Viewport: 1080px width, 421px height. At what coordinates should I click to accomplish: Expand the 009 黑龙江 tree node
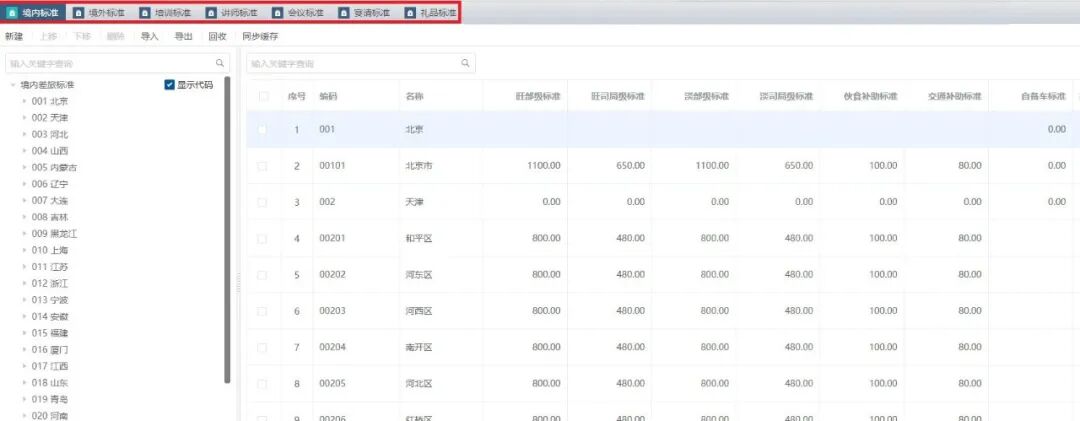25,234
